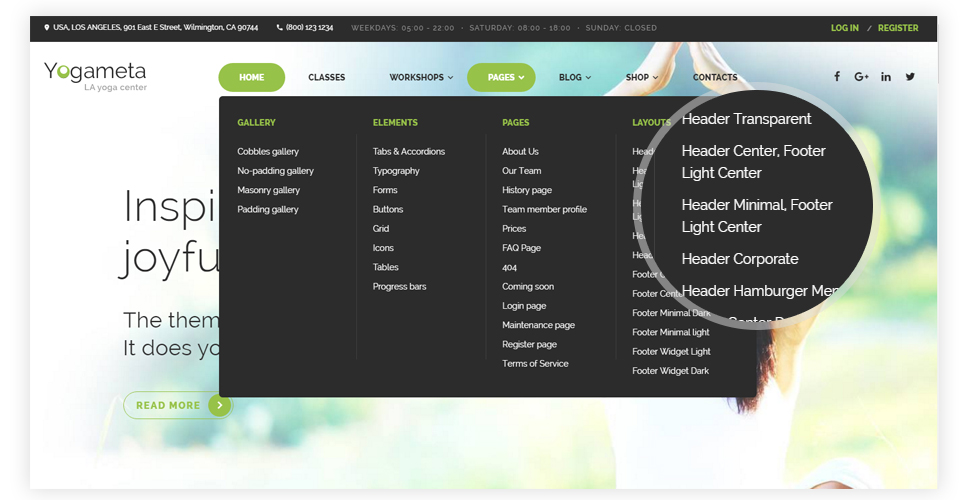Click the Weekdays opening hours text

pyautogui.click(x=402, y=28)
